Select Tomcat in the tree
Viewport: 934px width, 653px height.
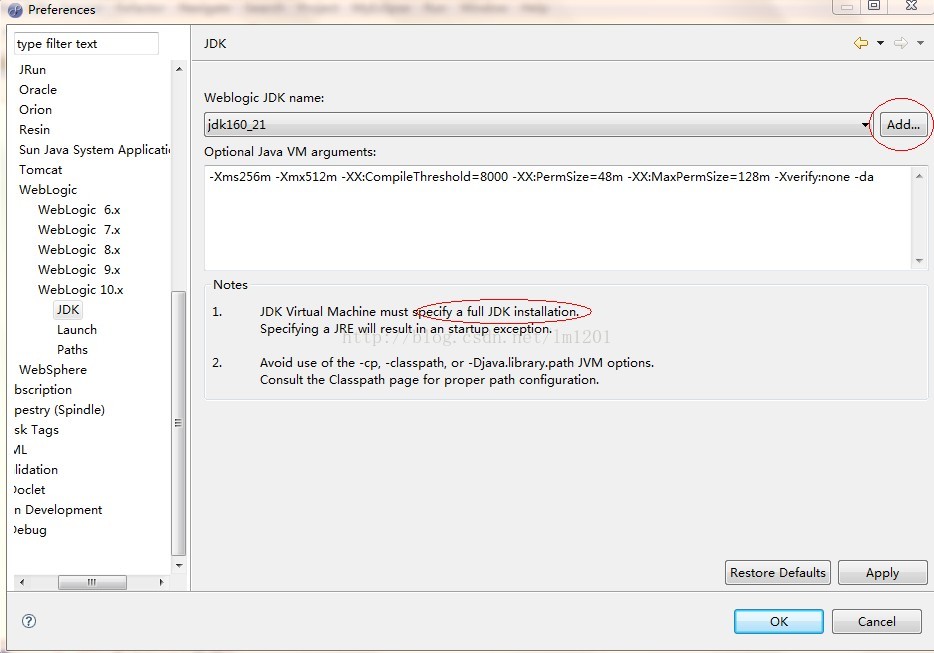[41, 170]
